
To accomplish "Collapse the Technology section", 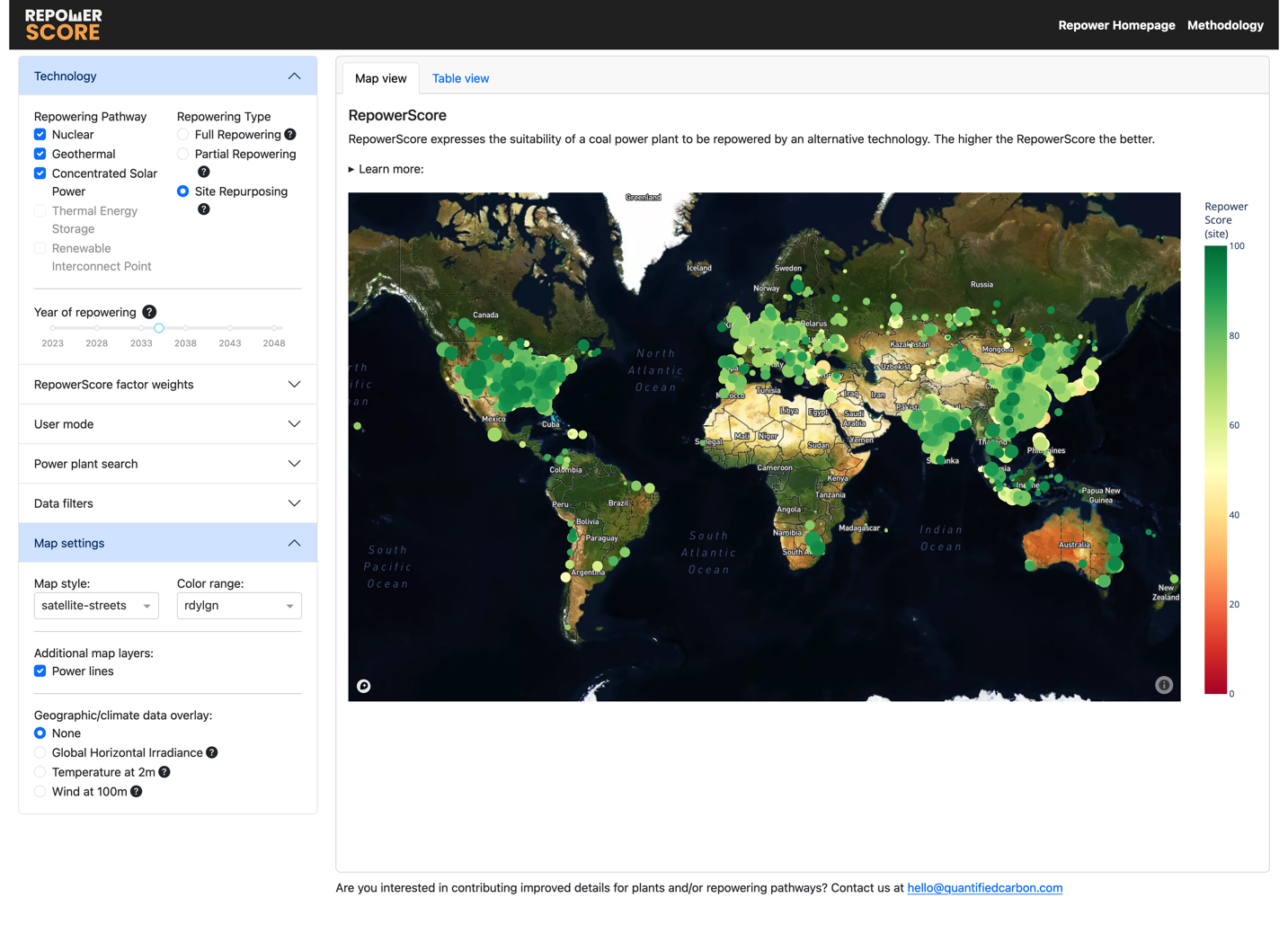I will (x=168, y=76).
